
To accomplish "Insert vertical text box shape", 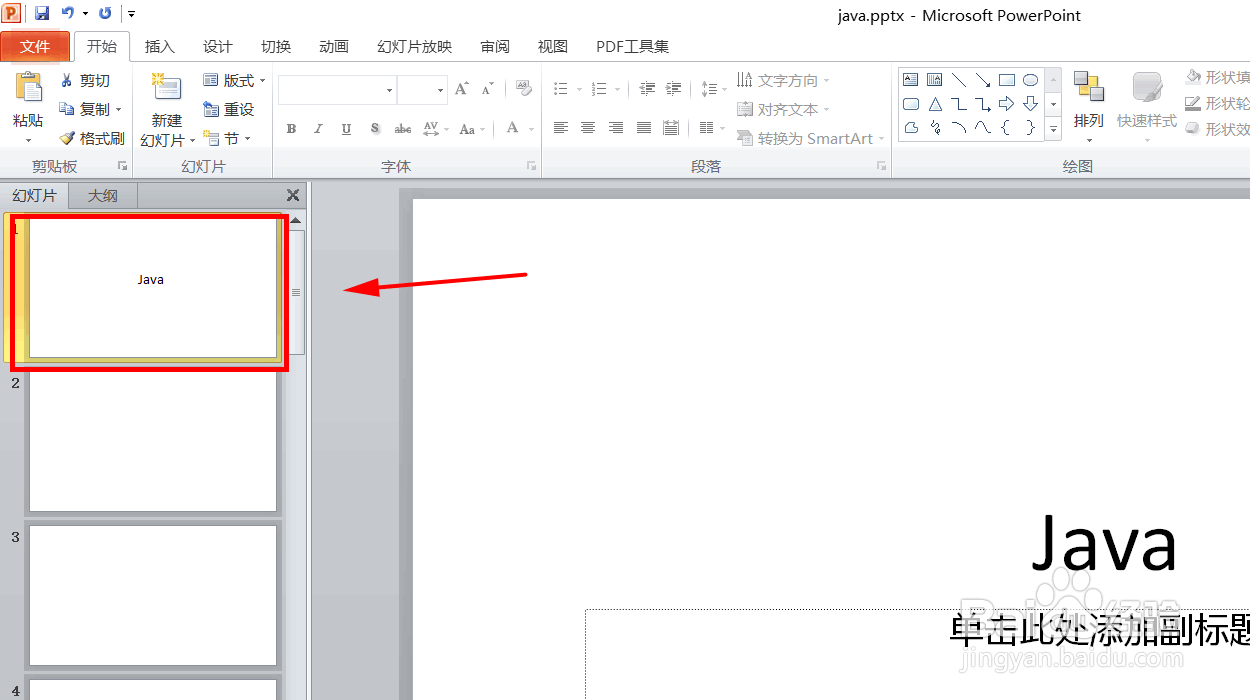I will pos(935,79).
